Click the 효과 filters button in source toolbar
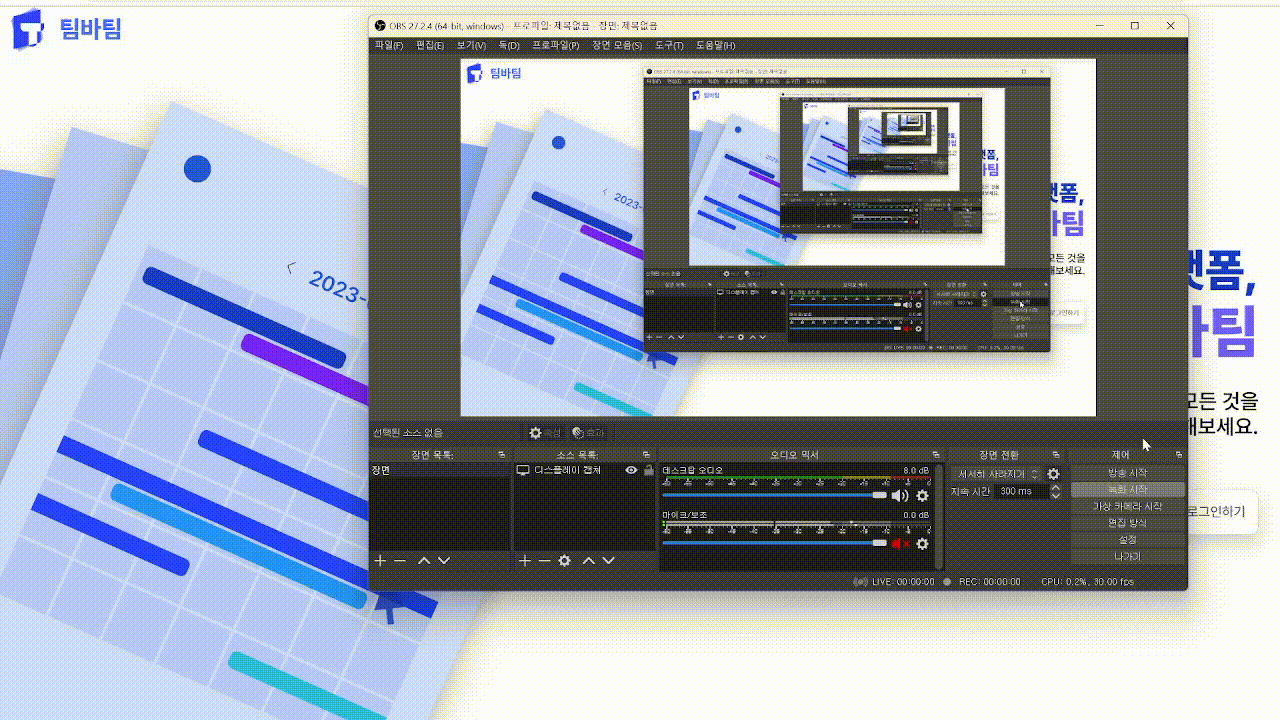Image resolution: width=1280 pixels, height=720 pixels. tap(588, 433)
